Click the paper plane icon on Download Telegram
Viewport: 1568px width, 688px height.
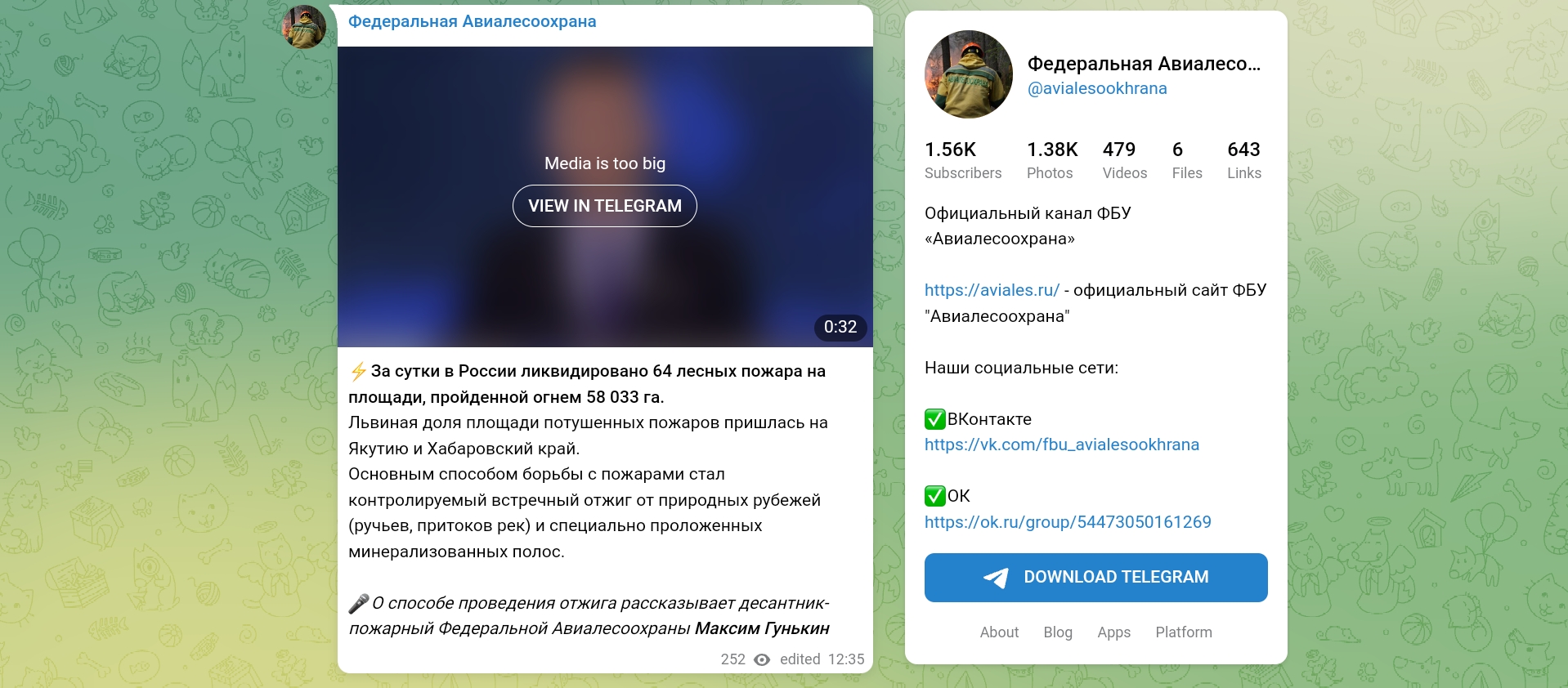click(996, 578)
